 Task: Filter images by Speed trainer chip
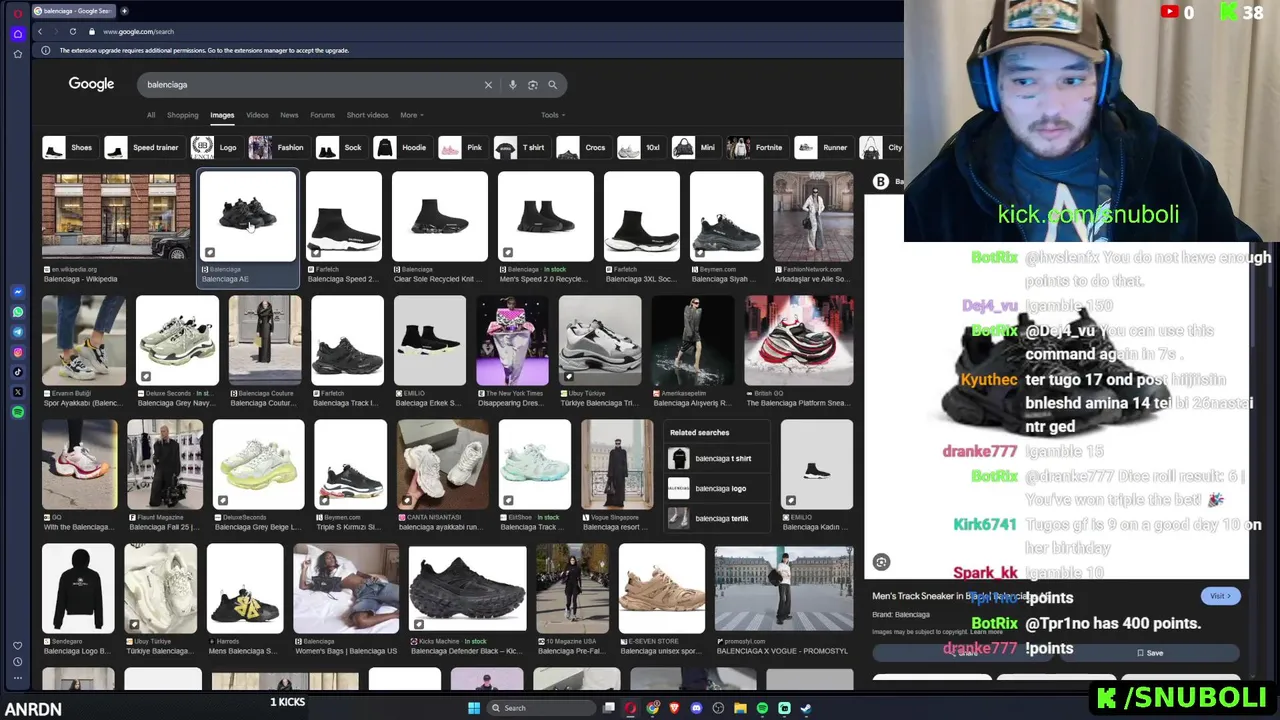point(143,148)
